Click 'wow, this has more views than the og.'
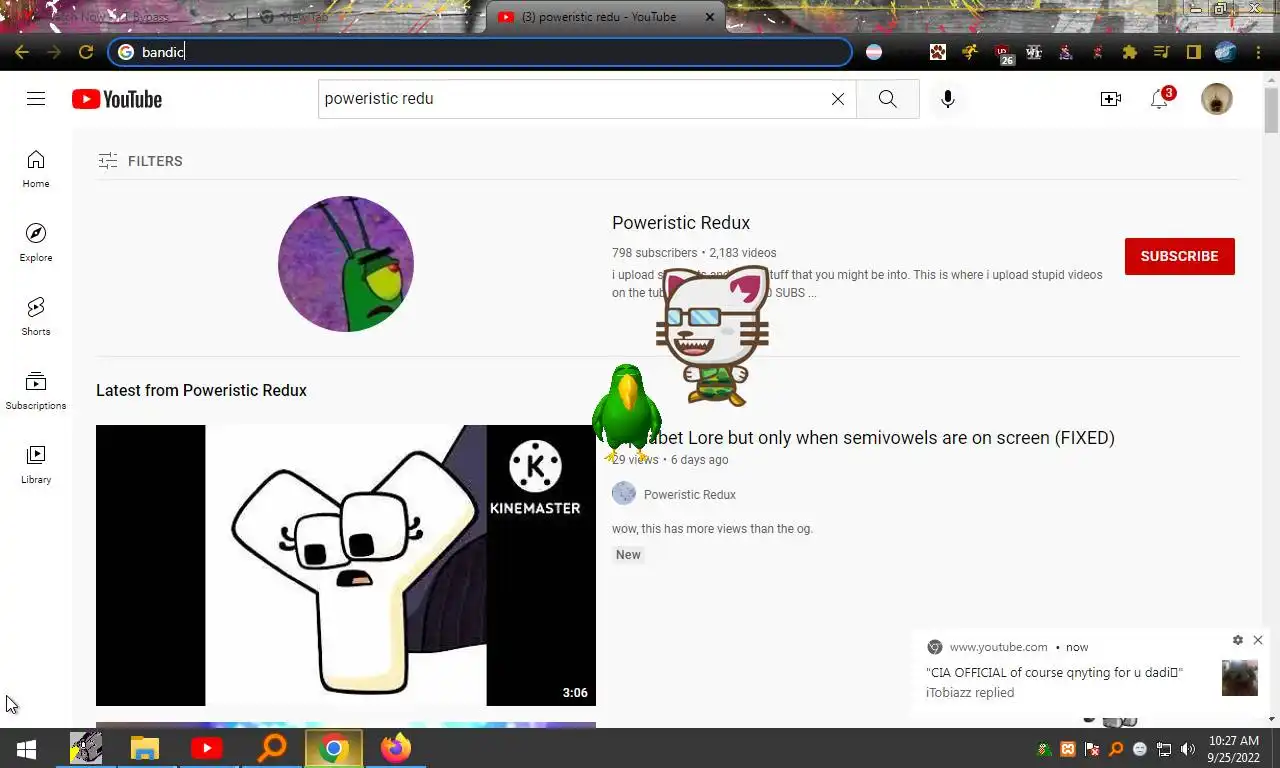 712,529
